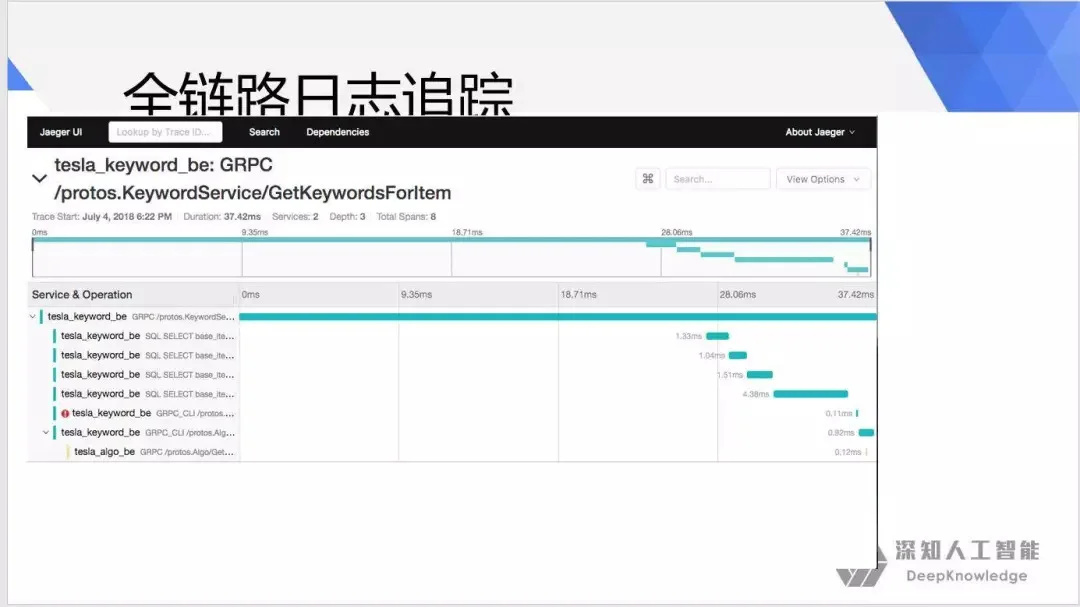Image resolution: width=1080 pixels, height=607 pixels.
Task: Click the 0.92ms GRPC_CLI span bar
Action: pyautogui.click(x=866, y=433)
